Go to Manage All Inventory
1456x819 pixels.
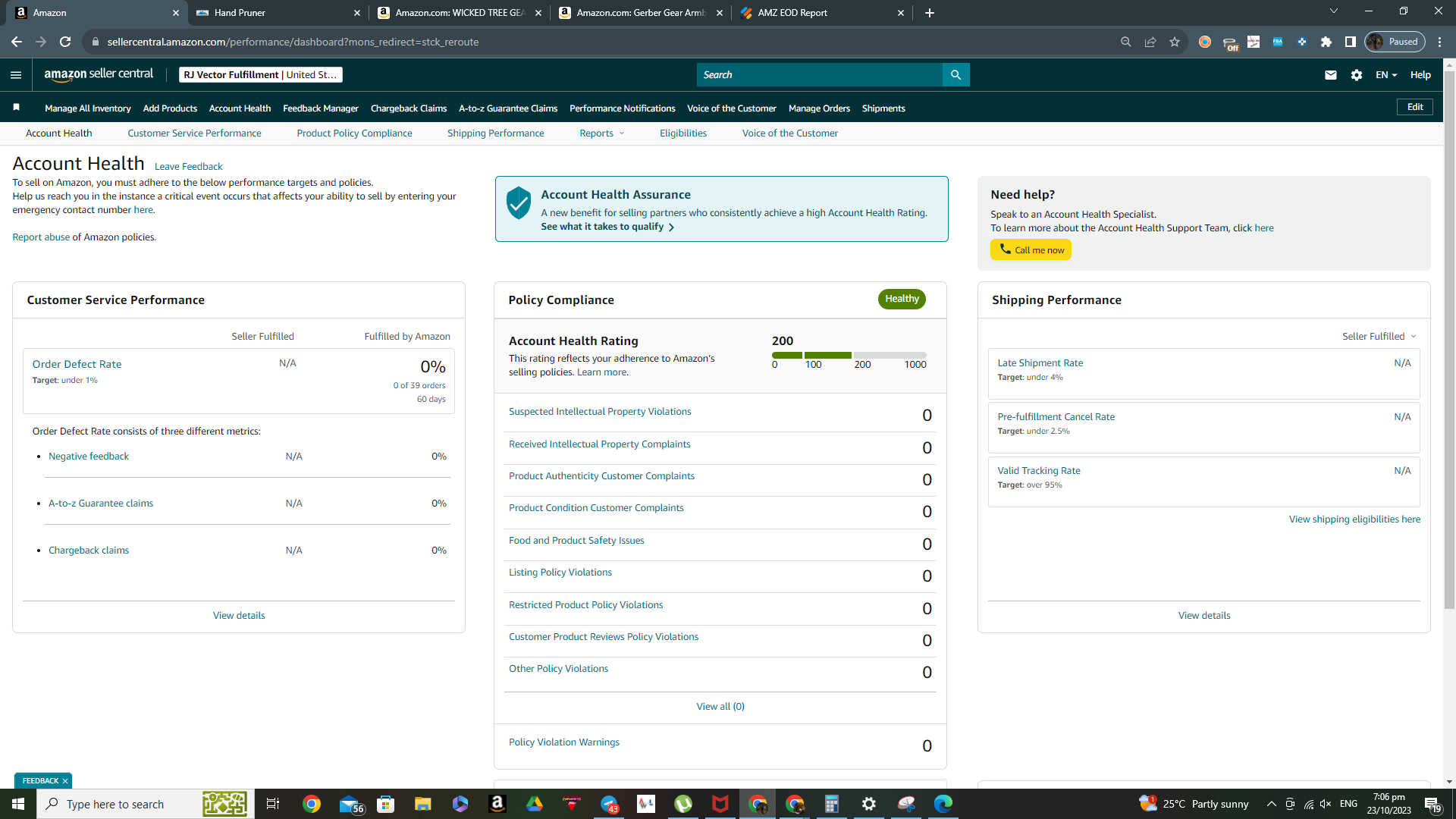click(88, 108)
